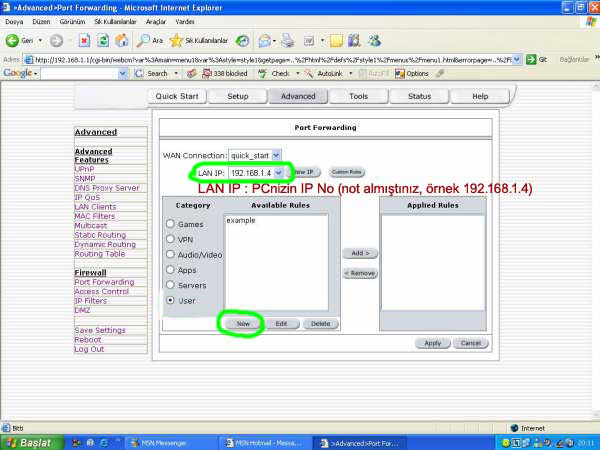The width and height of the screenshot is (600, 450).
Task: Click the green Git (Go) arrow
Action: tap(531, 59)
